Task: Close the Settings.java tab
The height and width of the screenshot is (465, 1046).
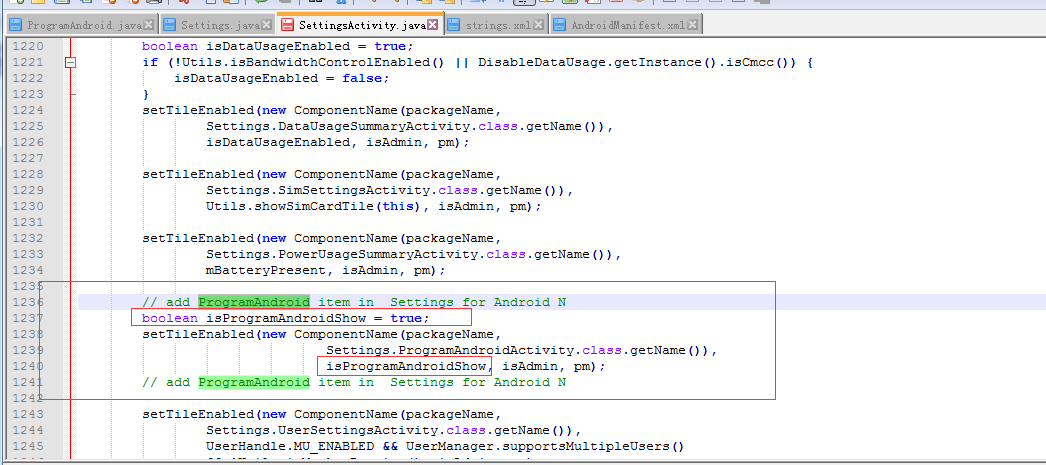Action: tap(267, 25)
